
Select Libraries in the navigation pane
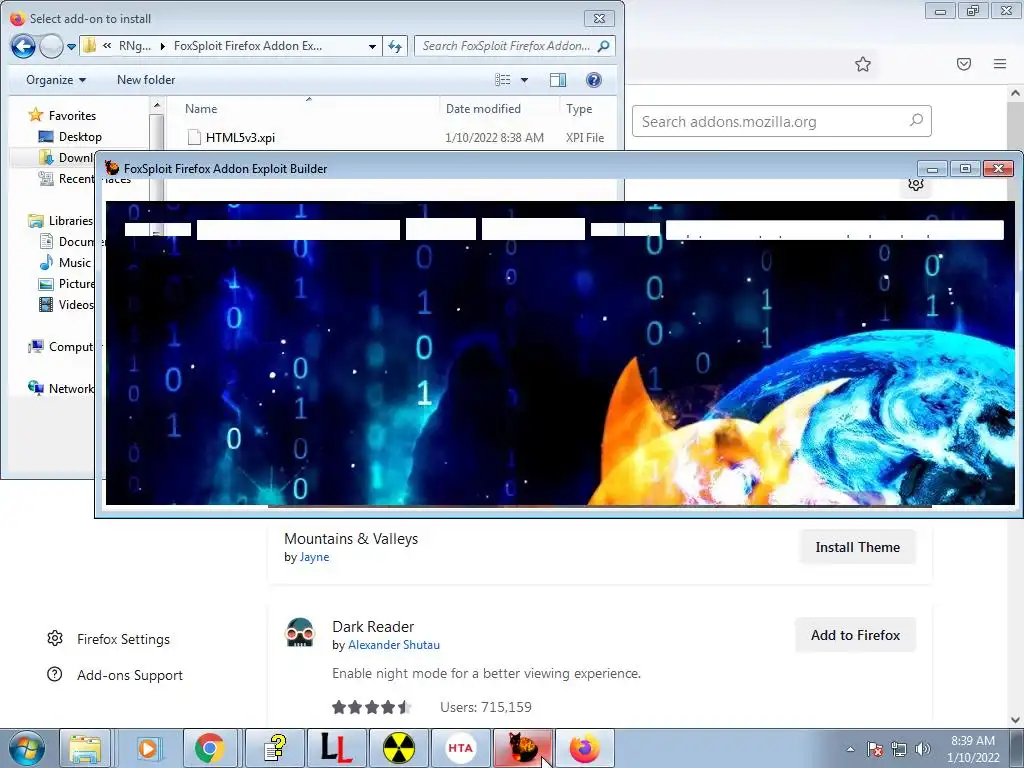[61, 221]
